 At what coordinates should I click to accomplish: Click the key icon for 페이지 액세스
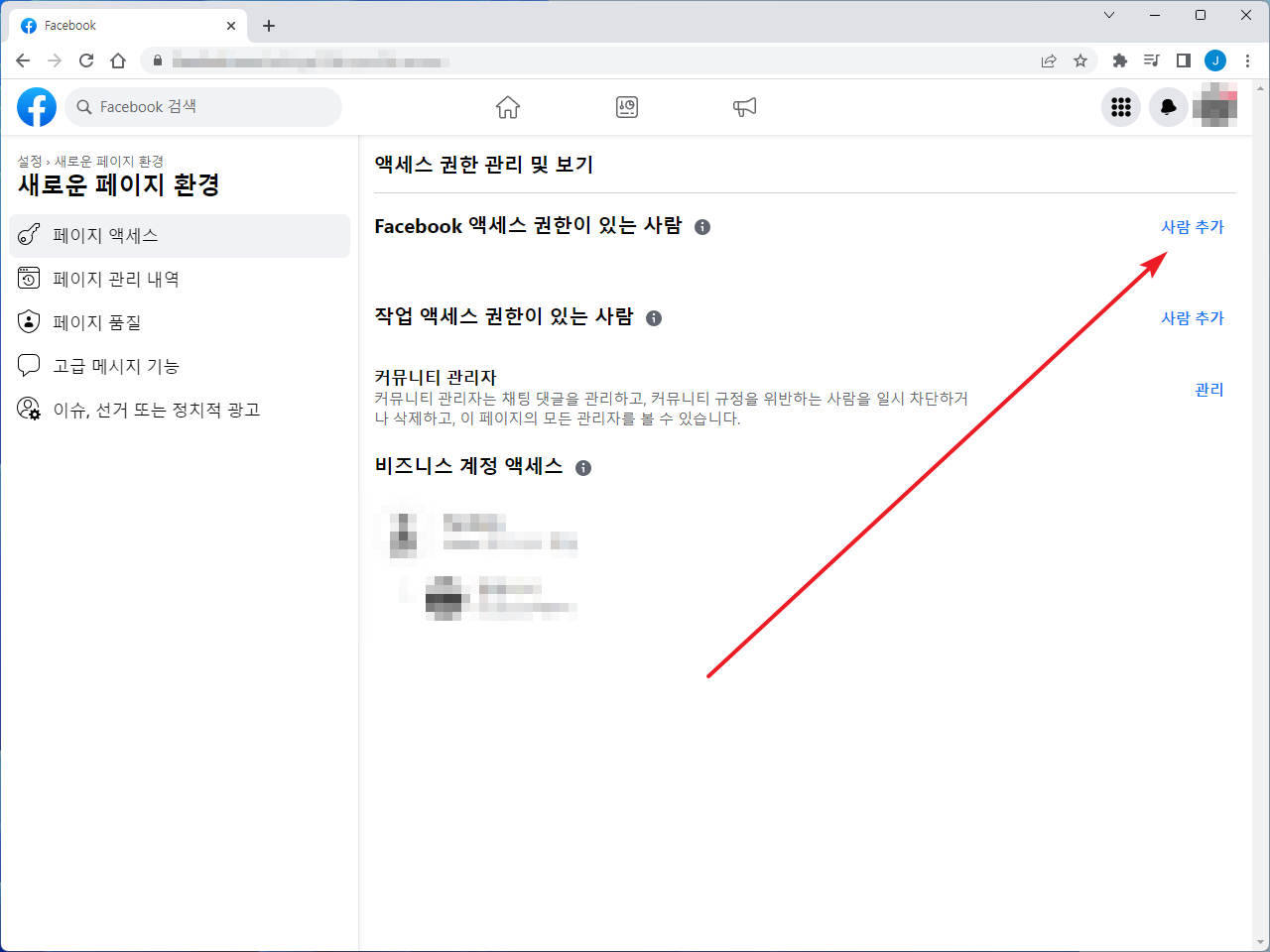coord(29,235)
